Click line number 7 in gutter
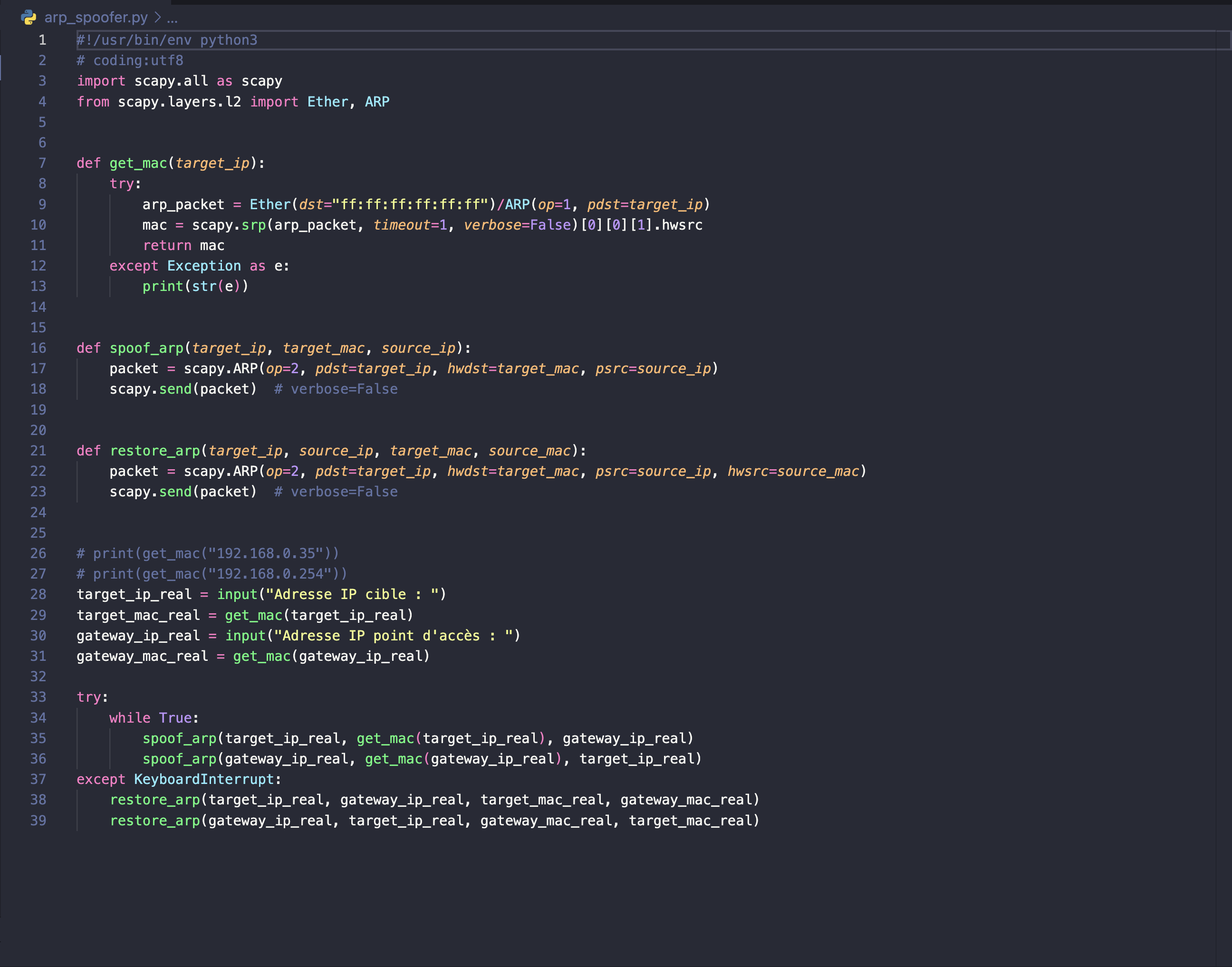The height and width of the screenshot is (967, 1232). (x=42, y=163)
